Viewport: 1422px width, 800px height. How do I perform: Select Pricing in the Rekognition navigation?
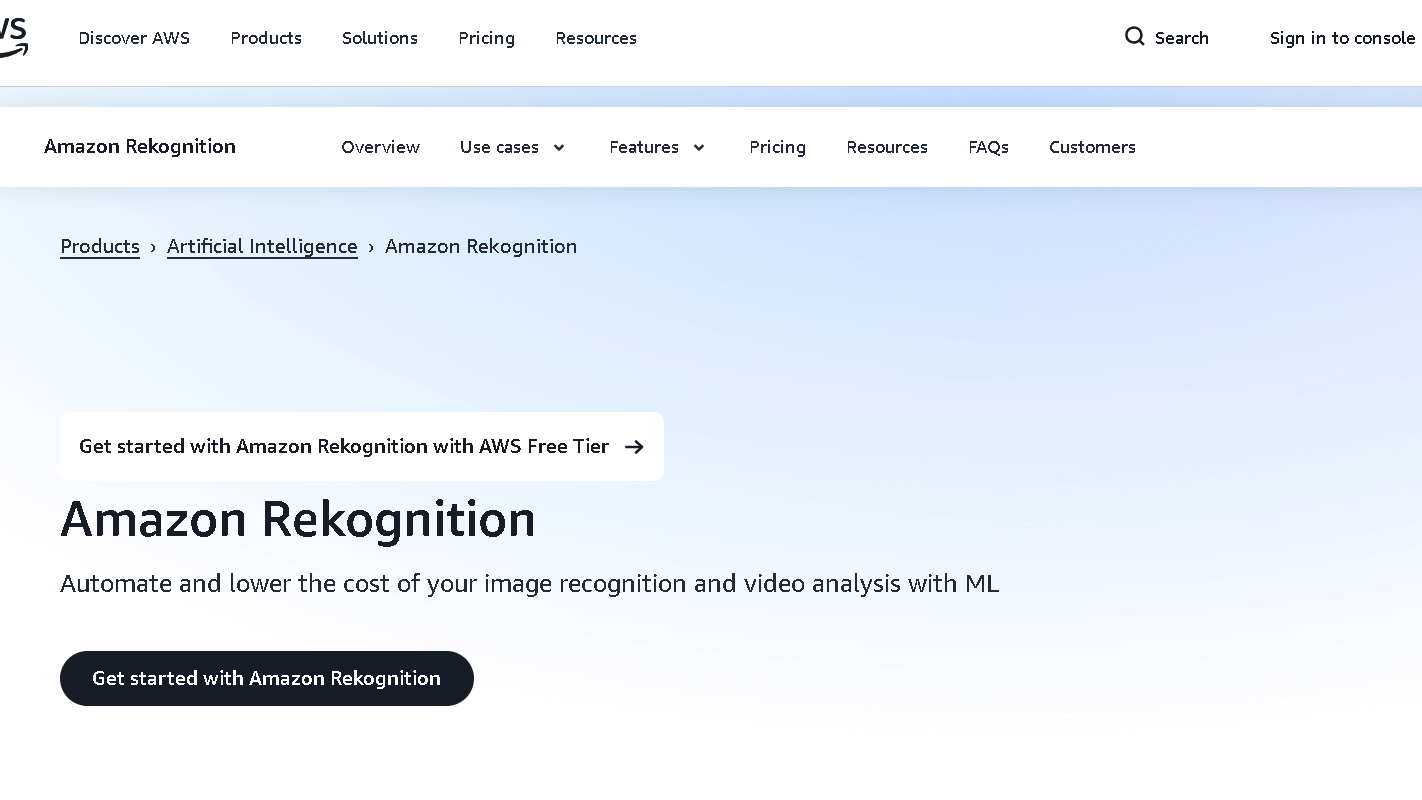777,147
